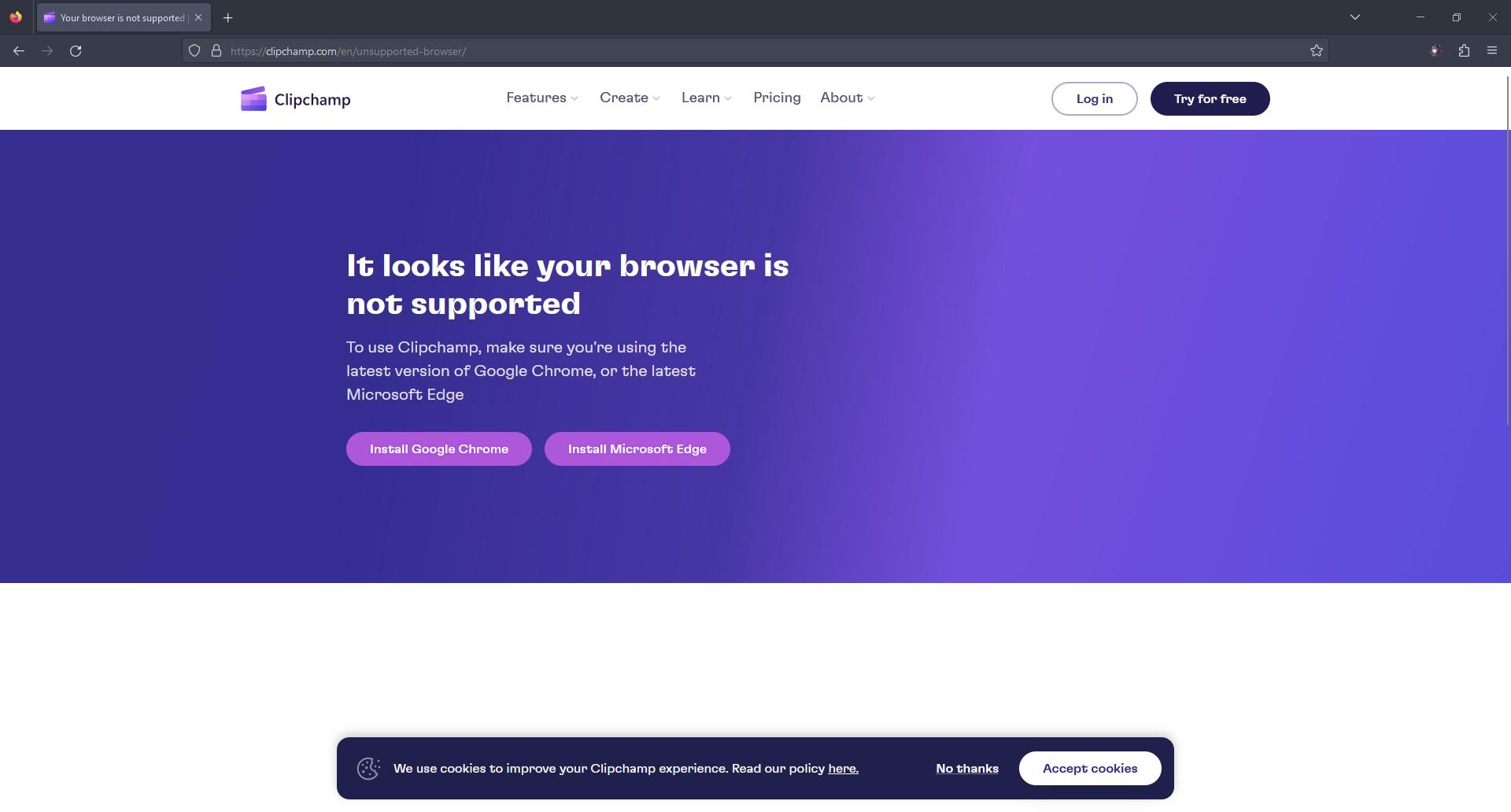The width and height of the screenshot is (1511, 812).
Task: View site security via the padlock icon
Action: (216, 50)
